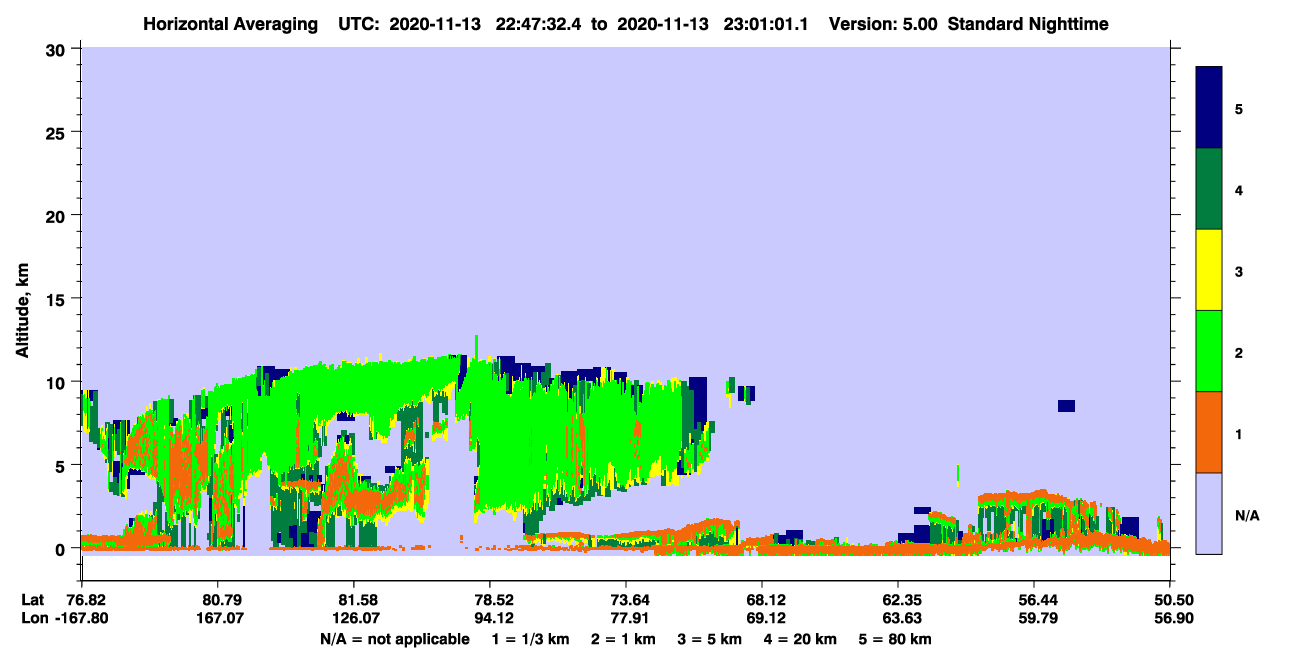This screenshot has width=1300, height=667.
Task: Click legend text '4 = 20 km'
Action: (x=801, y=639)
